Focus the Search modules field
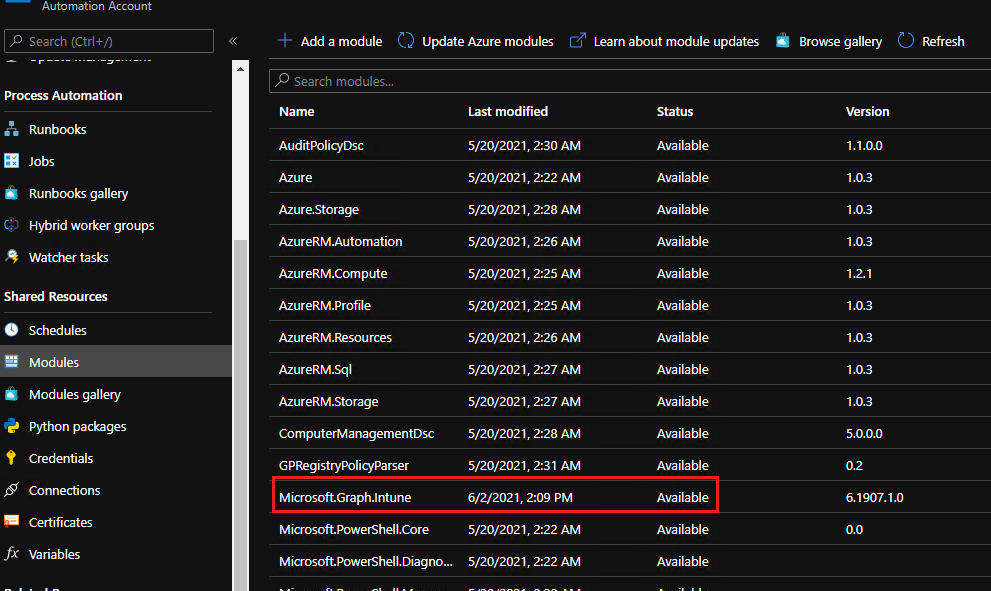The width and height of the screenshot is (991, 591). tap(629, 81)
